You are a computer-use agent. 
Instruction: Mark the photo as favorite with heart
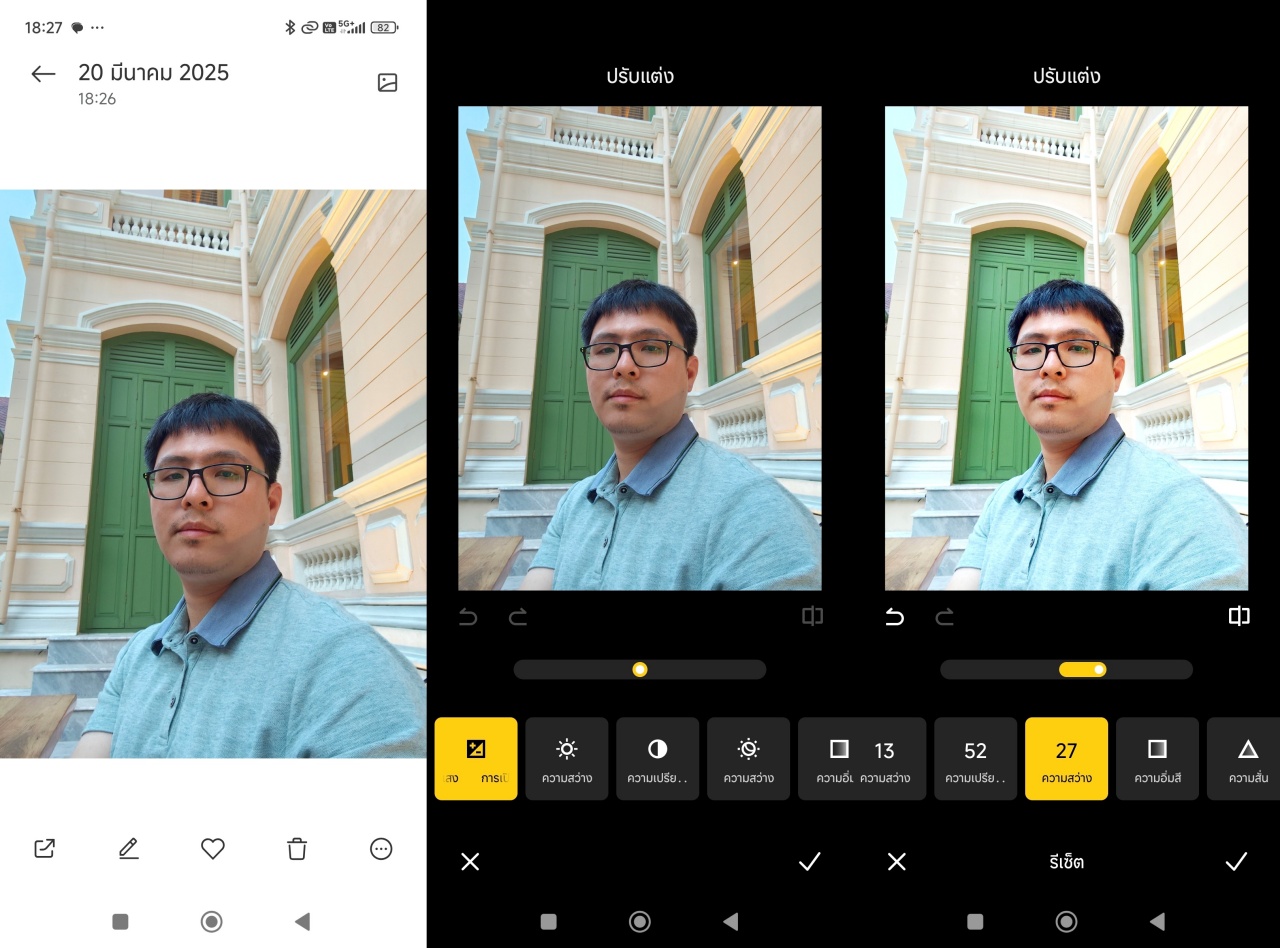coord(212,849)
